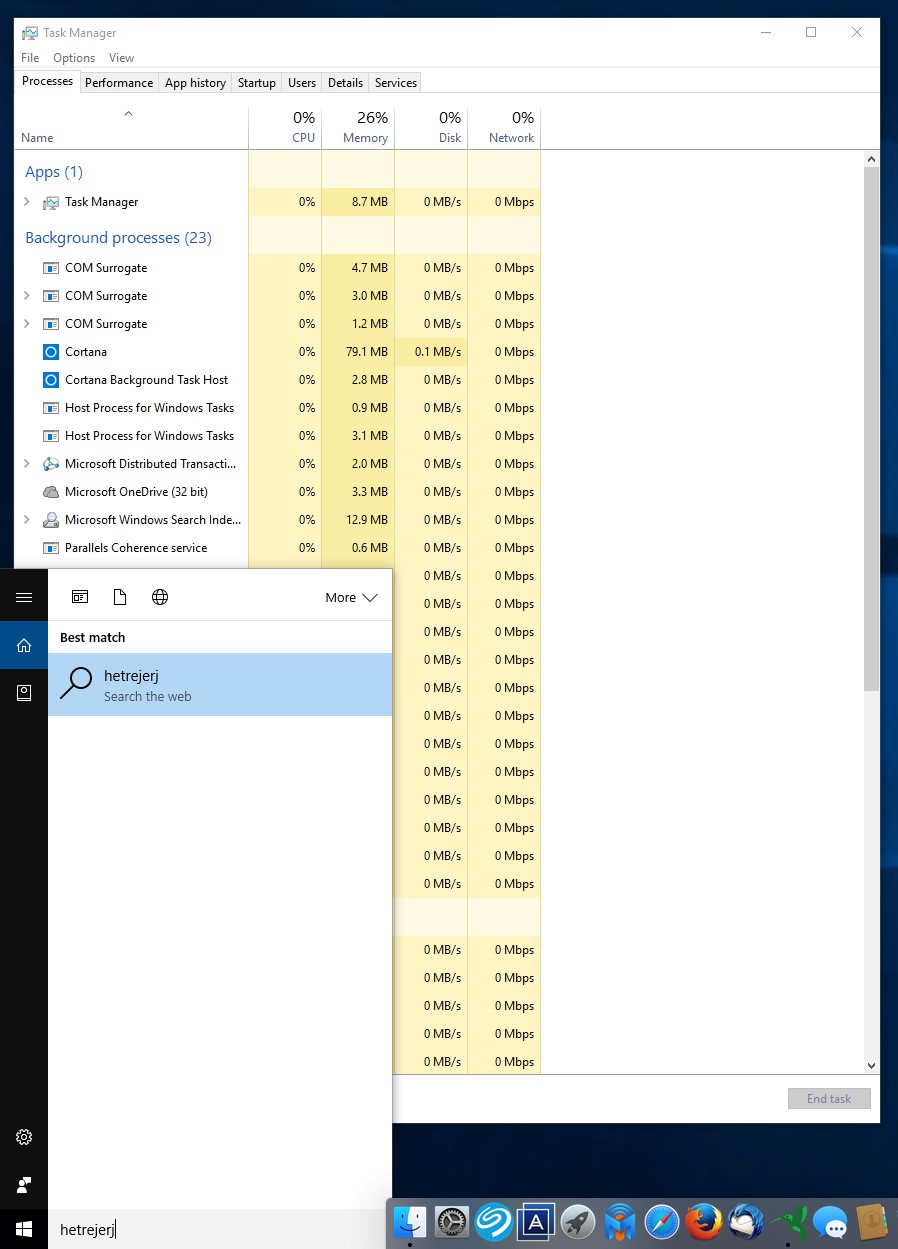Image resolution: width=898 pixels, height=1249 pixels.
Task: Click the hetrejerj Search the web result
Action: 220,685
